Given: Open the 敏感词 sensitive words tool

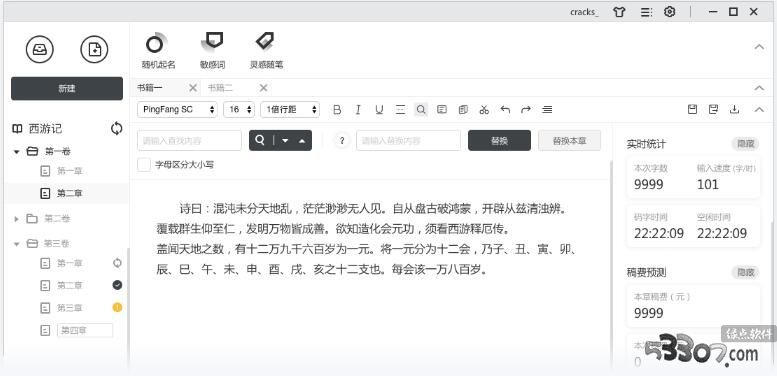Looking at the screenshot, I should coord(212,51).
